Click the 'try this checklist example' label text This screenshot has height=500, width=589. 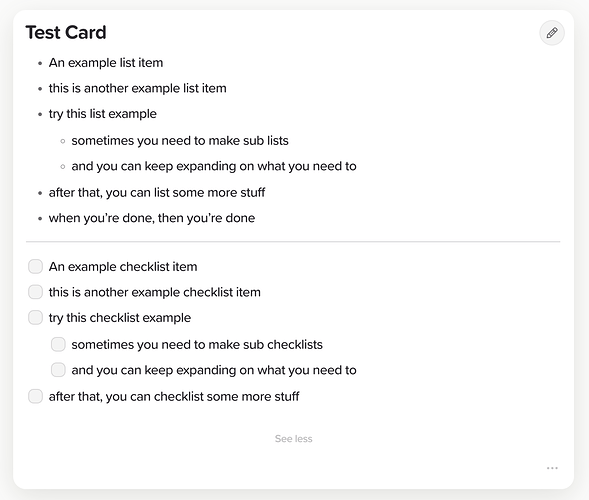pyautogui.click(x=120, y=318)
